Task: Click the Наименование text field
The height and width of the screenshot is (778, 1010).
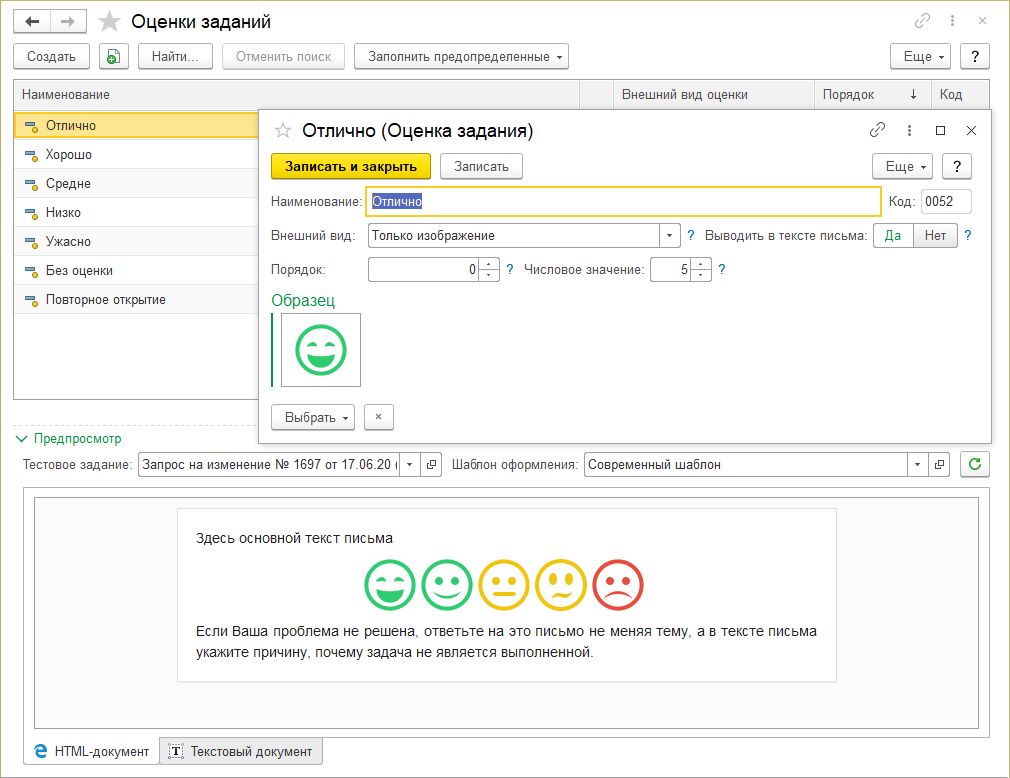Action: pos(623,202)
